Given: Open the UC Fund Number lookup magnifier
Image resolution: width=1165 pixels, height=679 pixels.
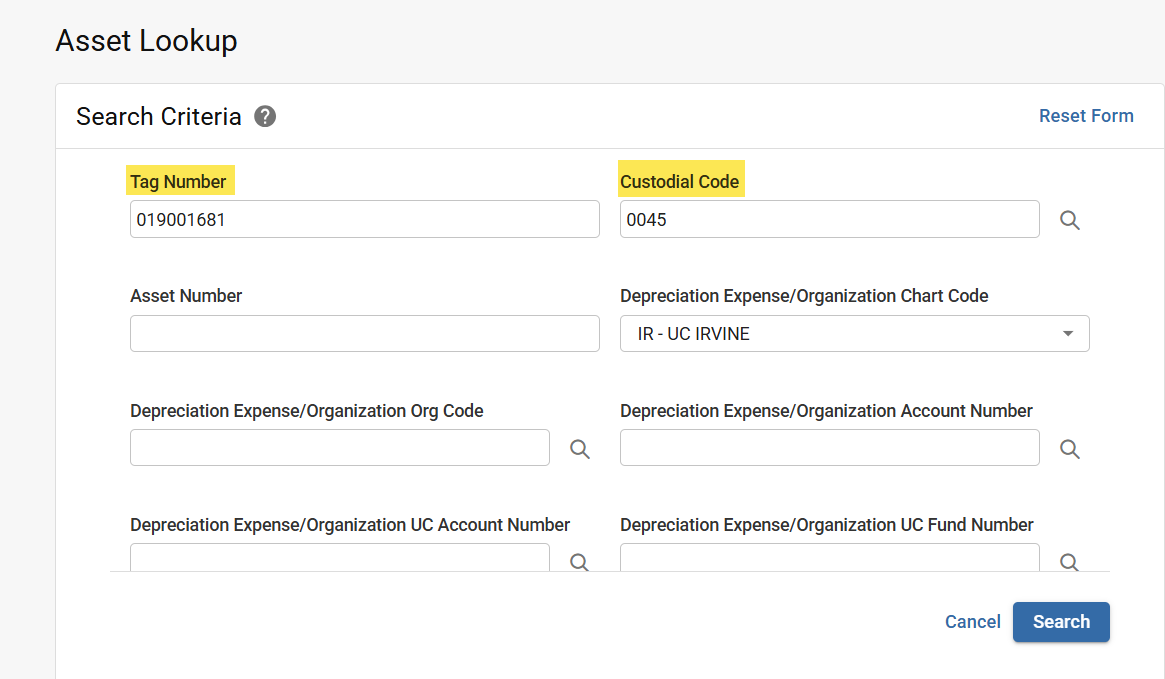Looking at the screenshot, I should pyautogui.click(x=1069, y=562).
